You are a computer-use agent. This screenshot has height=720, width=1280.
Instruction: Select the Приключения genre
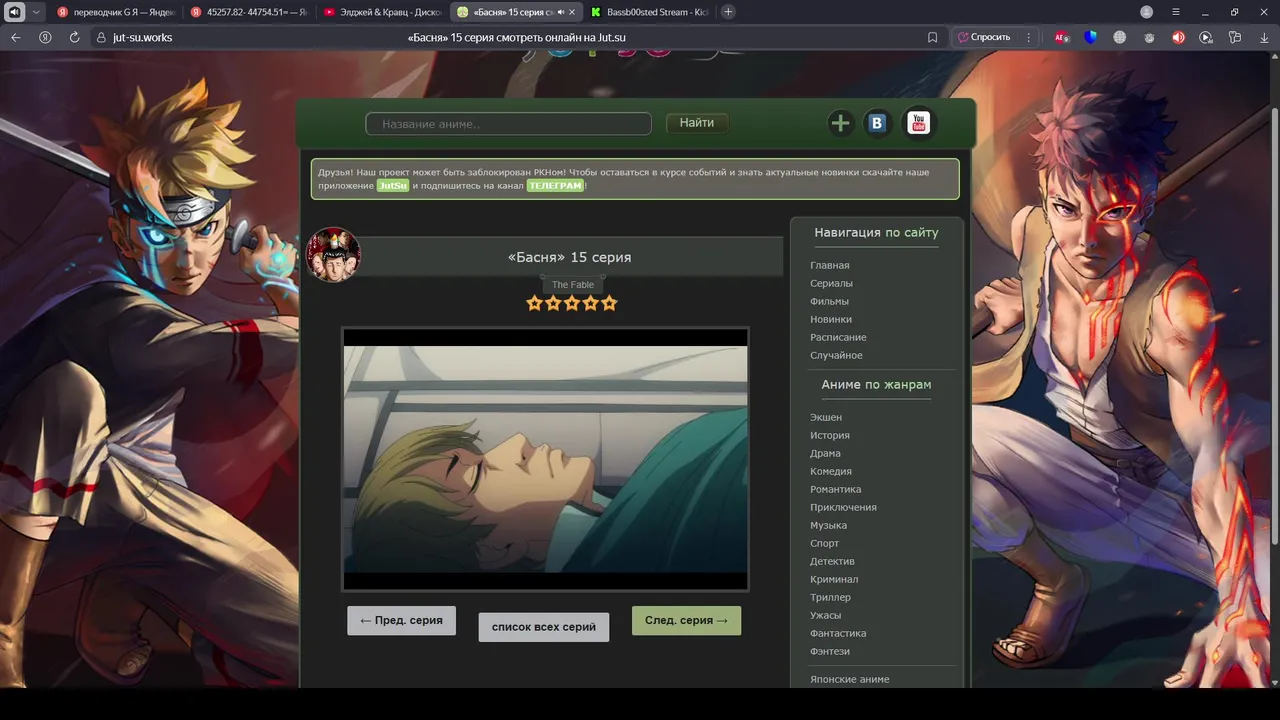(x=843, y=507)
